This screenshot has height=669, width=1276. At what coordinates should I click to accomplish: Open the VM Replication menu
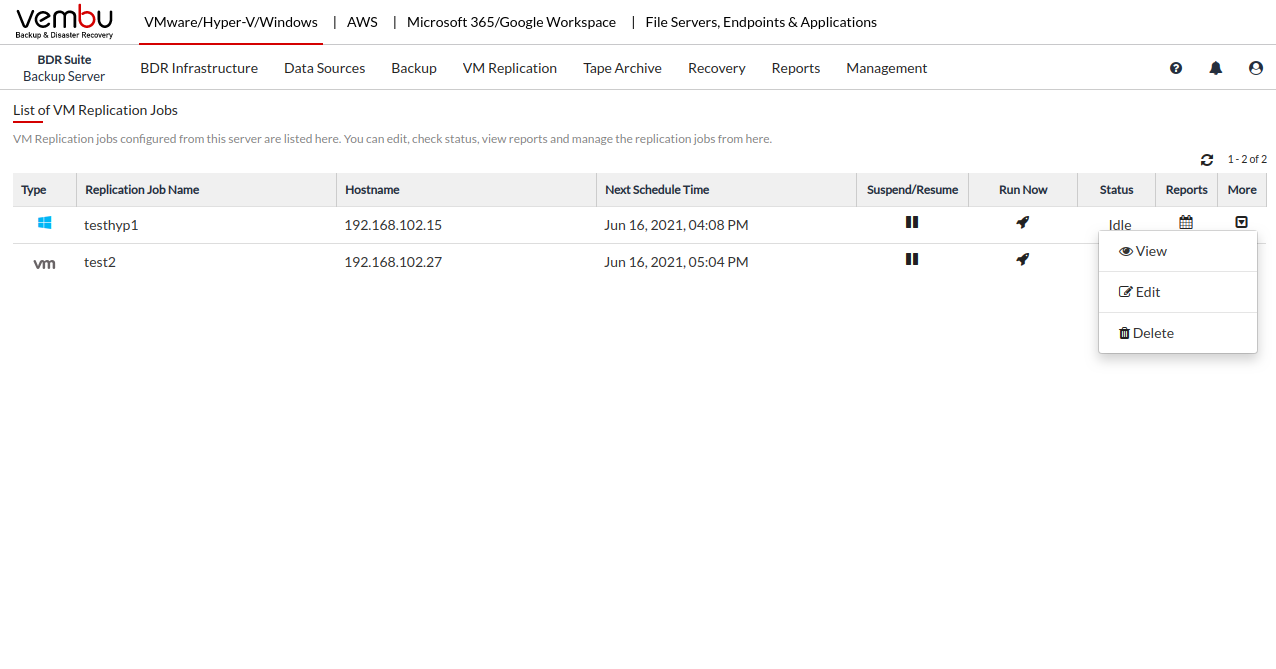point(509,68)
